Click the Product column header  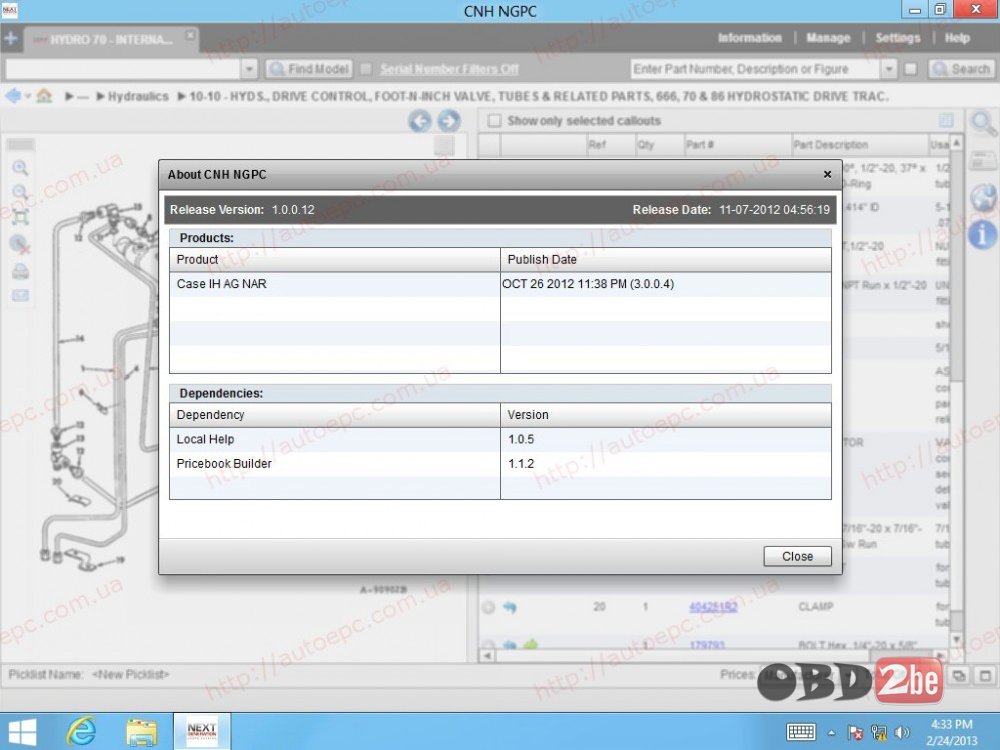(335, 260)
